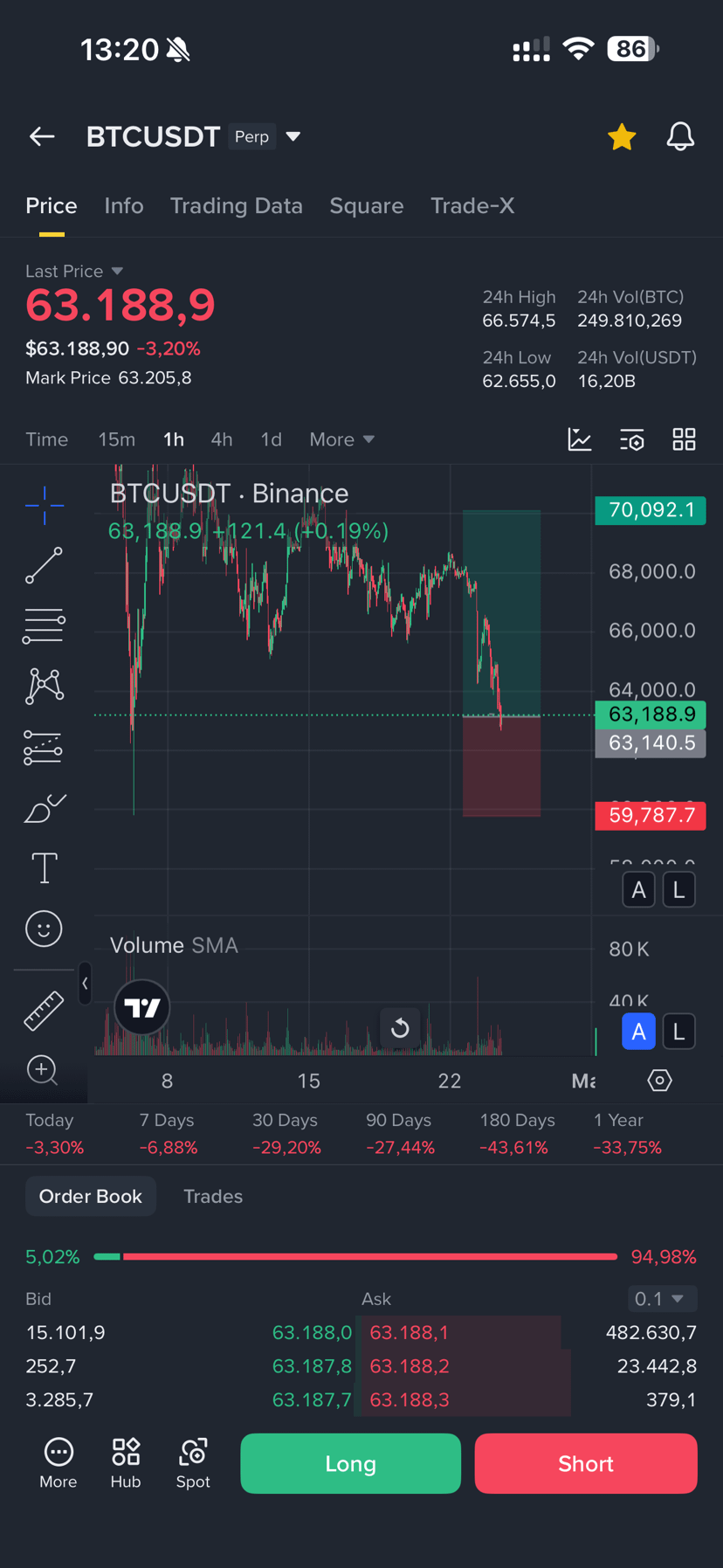This screenshot has height=1568, width=723.
Task: Select the horizontal lines Fibonacci tool
Action: tap(44, 625)
